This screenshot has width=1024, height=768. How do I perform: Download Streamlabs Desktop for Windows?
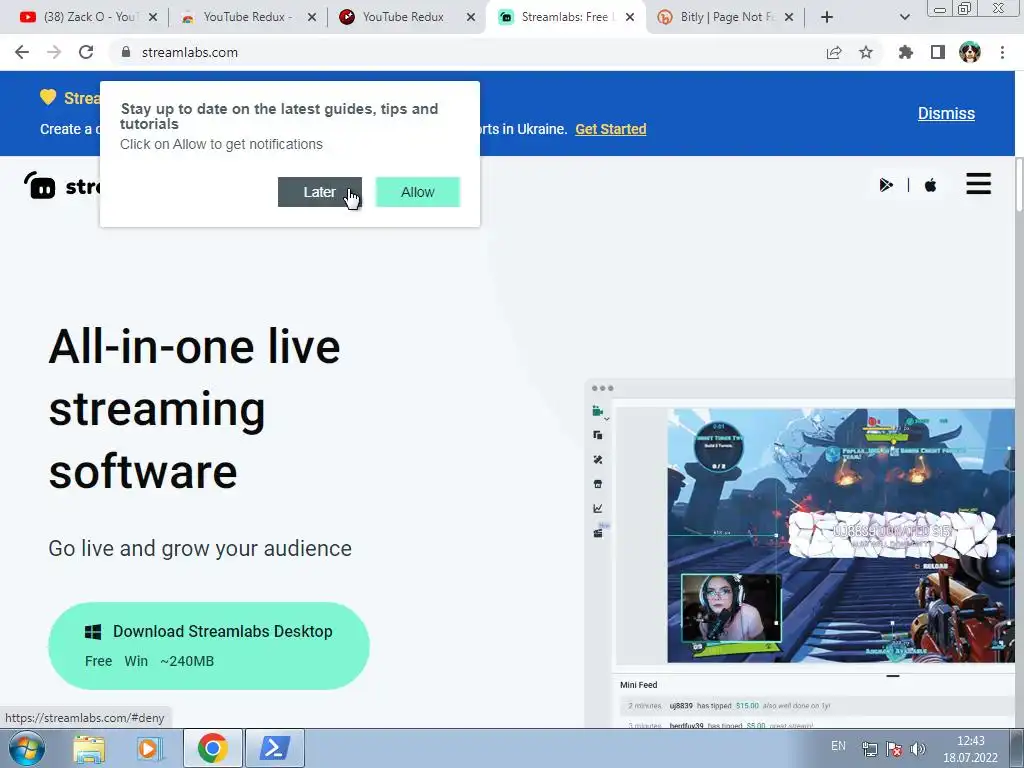pos(209,645)
